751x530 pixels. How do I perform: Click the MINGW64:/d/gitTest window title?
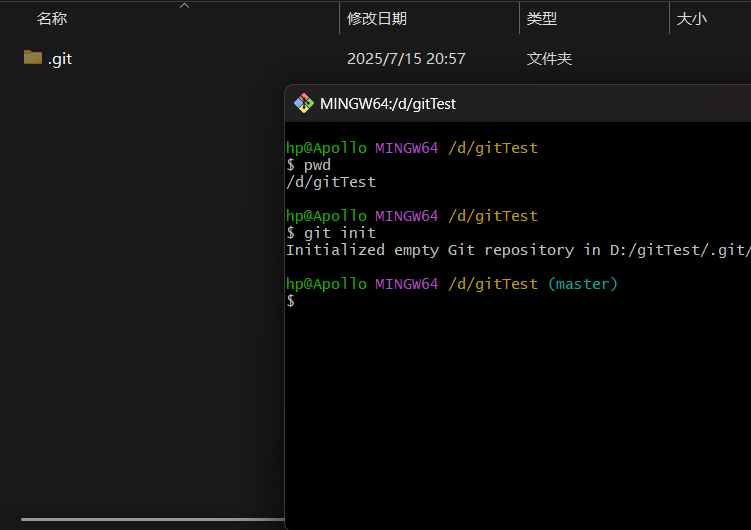[388, 104]
